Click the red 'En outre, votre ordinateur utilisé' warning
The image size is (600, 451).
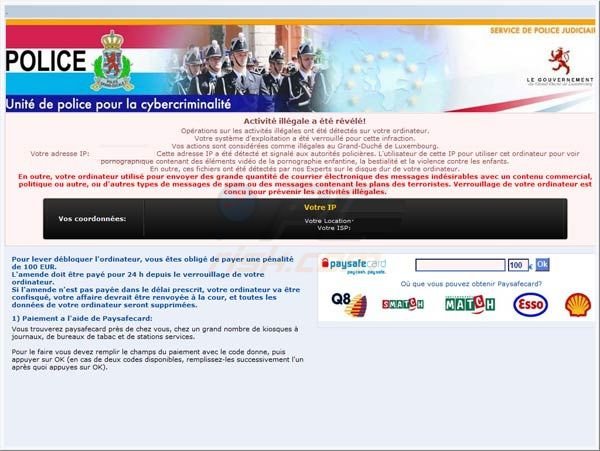click(x=305, y=184)
